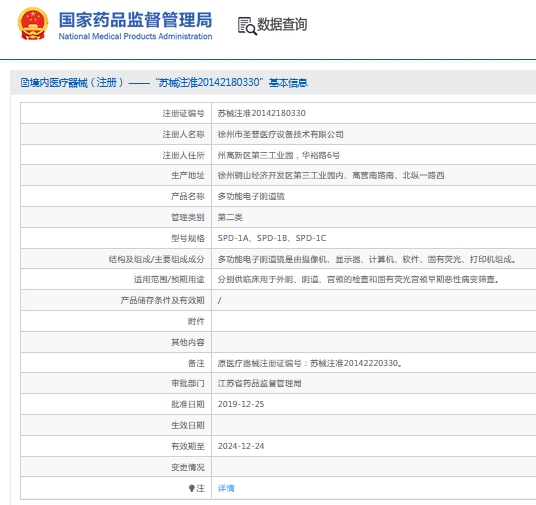Image resolution: width=536 pixels, height=505 pixels.
Task: Open the 详情 details link
Action: [226, 488]
